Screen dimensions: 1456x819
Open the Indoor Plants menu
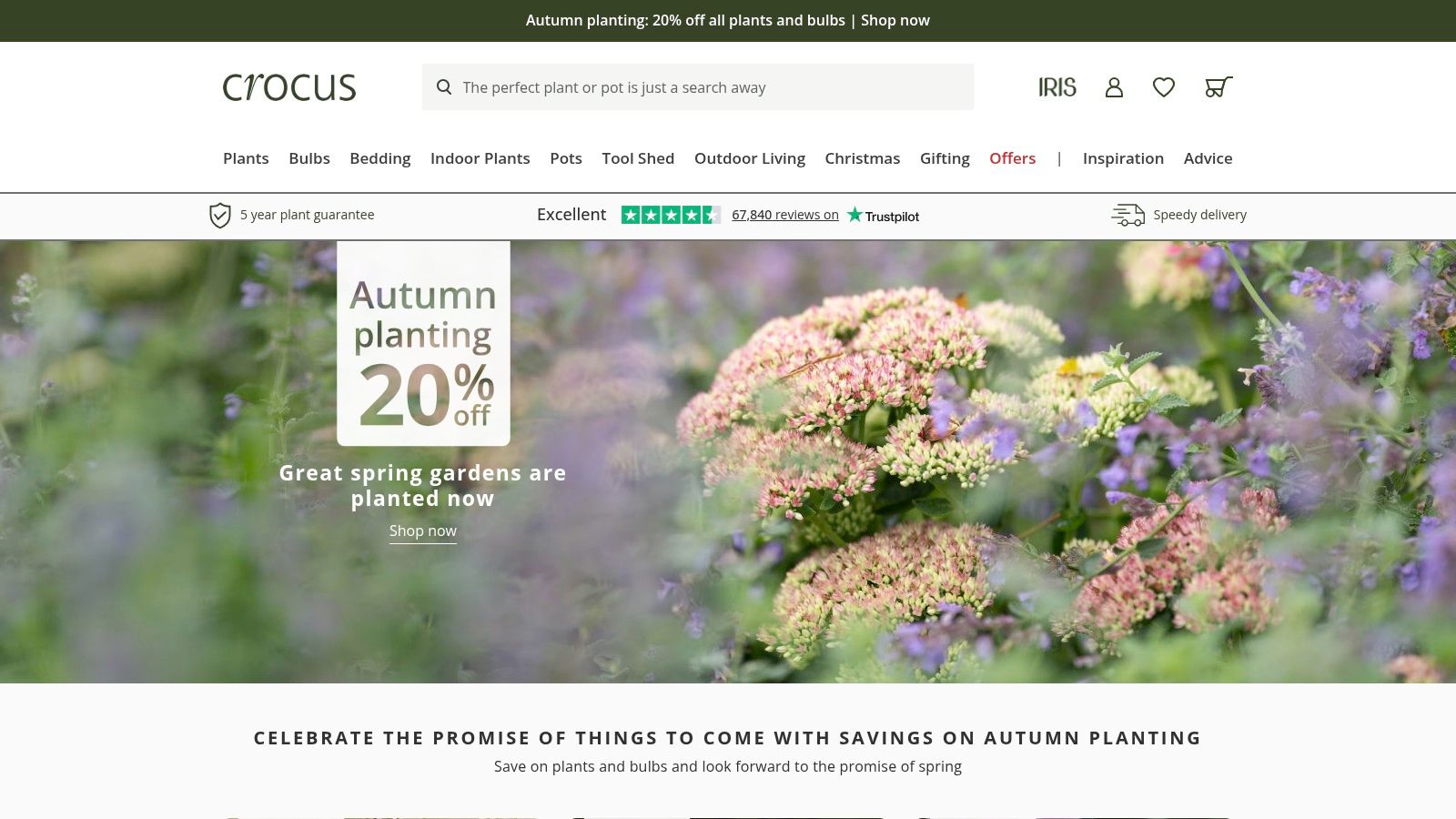pyautogui.click(x=480, y=158)
